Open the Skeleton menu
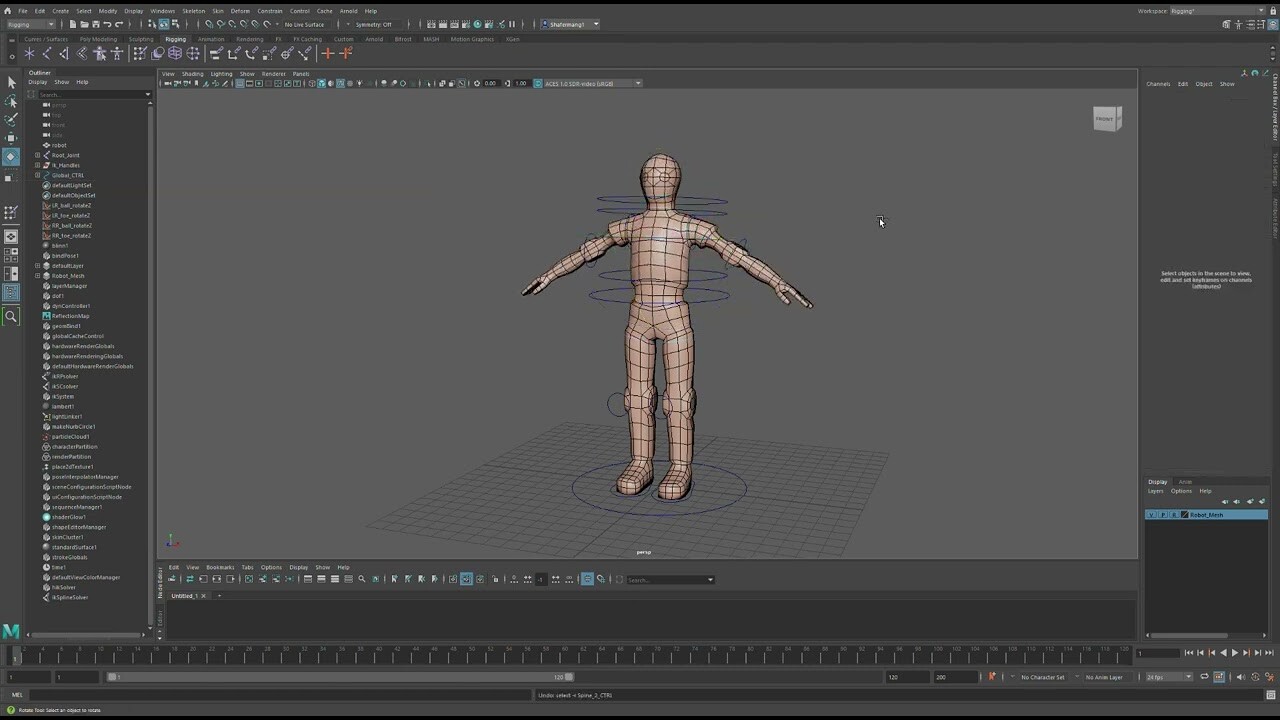Image resolution: width=1280 pixels, height=720 pixels. pos(195,11)
